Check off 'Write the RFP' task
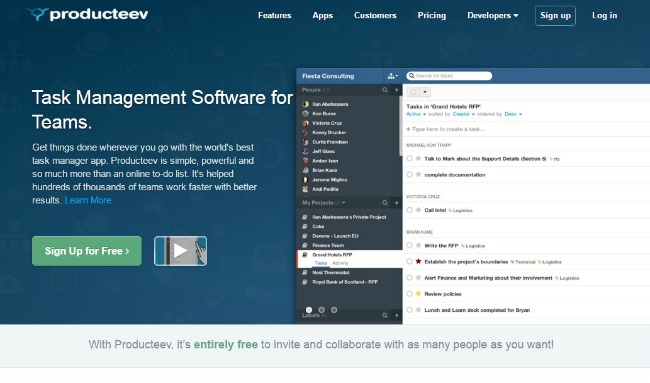650x383 pixels. click(x=409, y=245)
